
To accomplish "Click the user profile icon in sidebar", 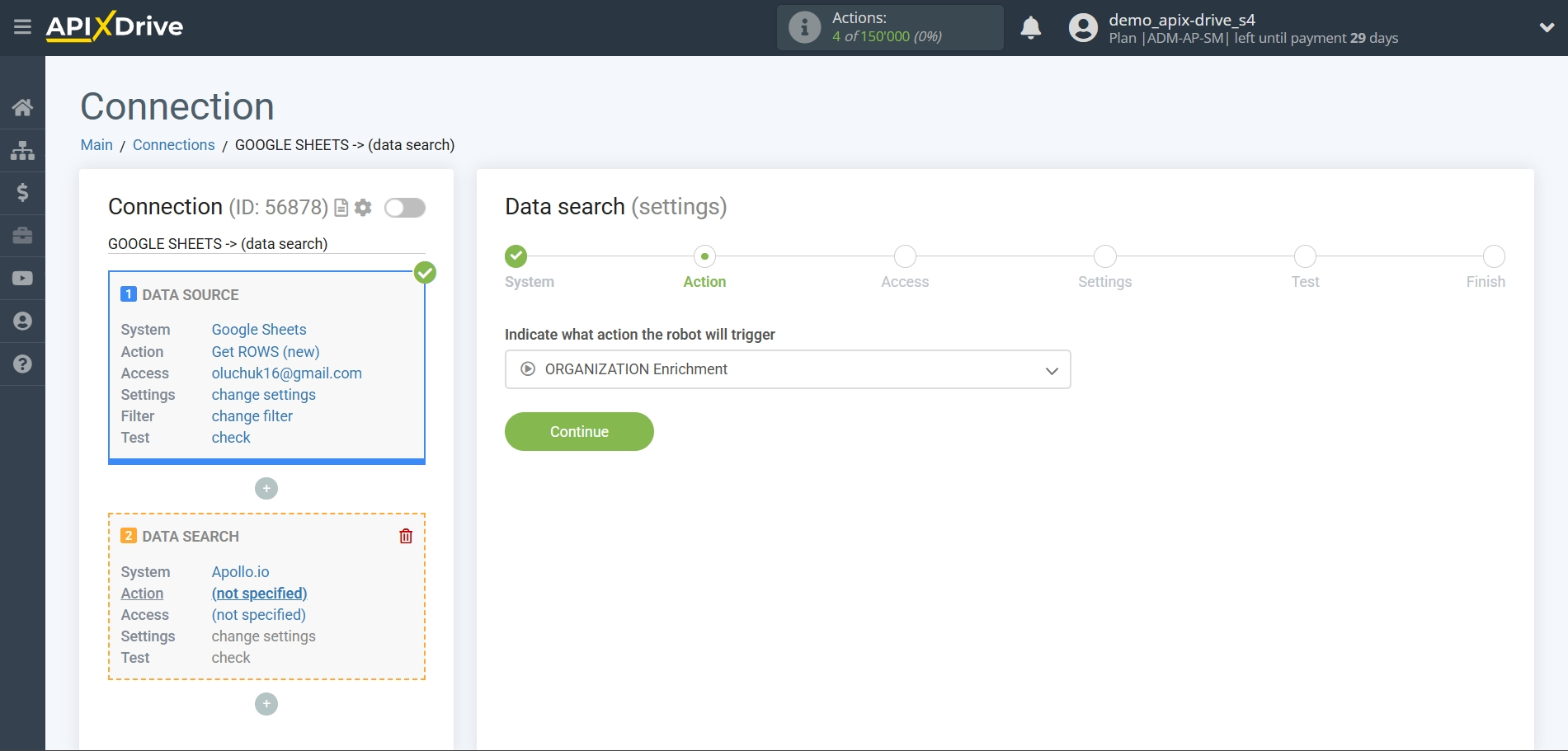I will (22, 321).
